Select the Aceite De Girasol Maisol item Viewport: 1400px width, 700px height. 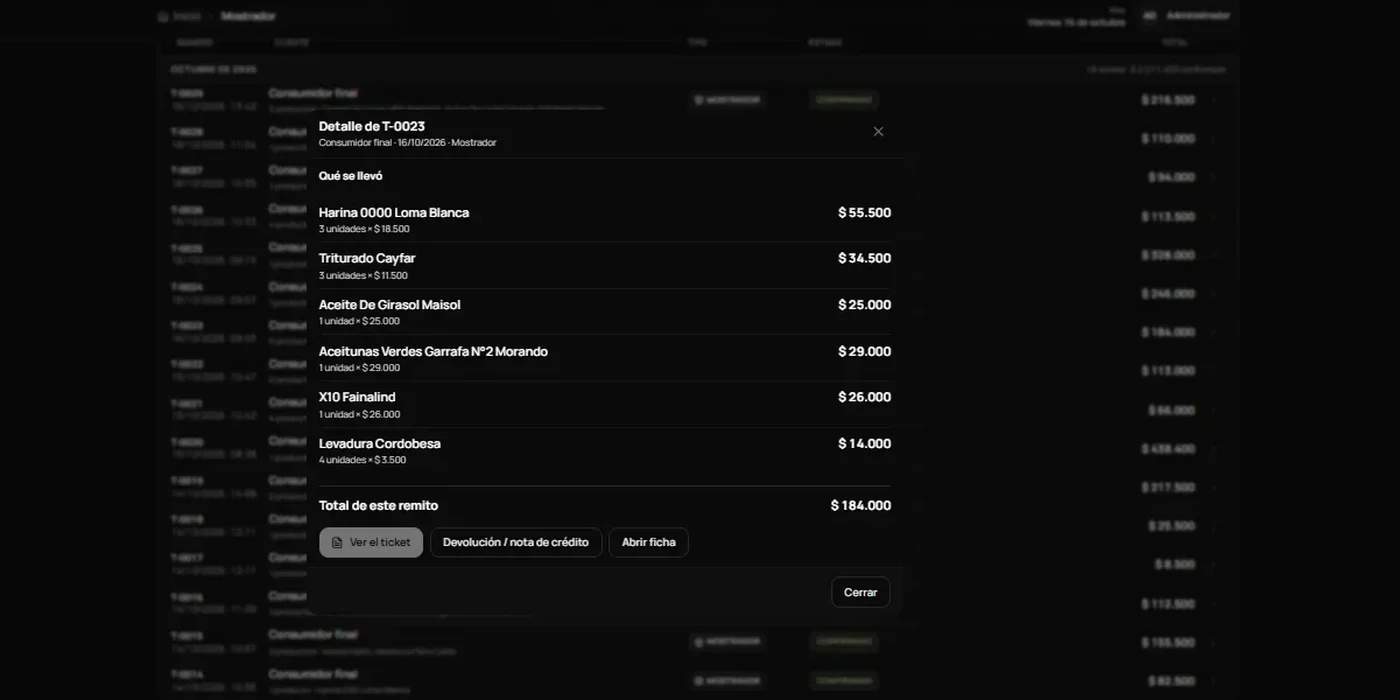(390, 304)
